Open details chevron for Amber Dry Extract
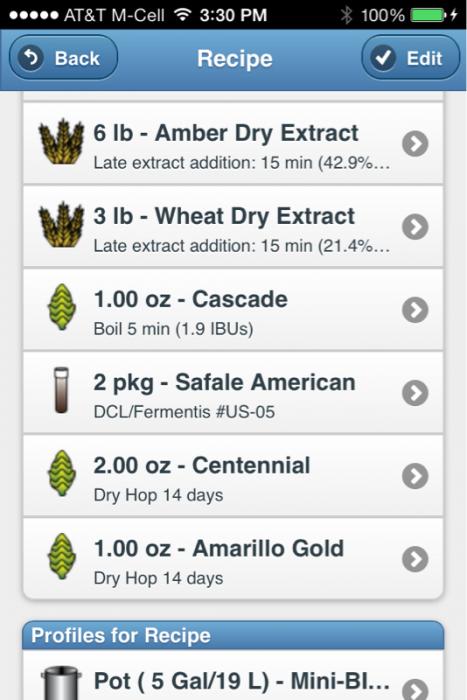Viewport: 467px width, 700px height. point(415,143)
